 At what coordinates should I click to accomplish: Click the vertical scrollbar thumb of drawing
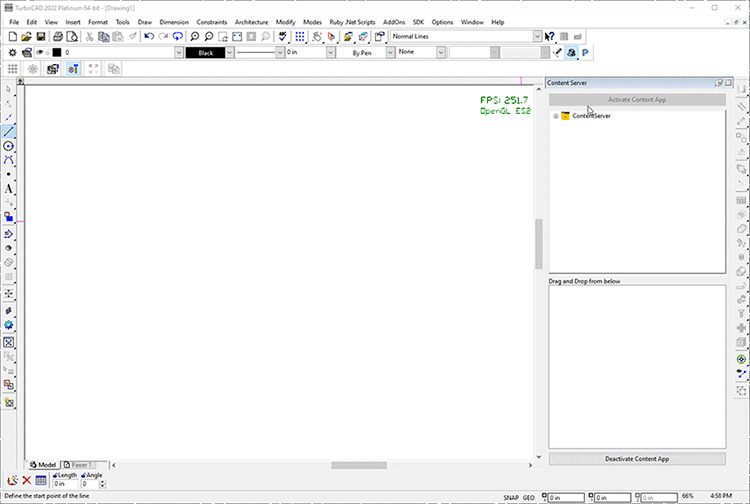pos(539,244)
